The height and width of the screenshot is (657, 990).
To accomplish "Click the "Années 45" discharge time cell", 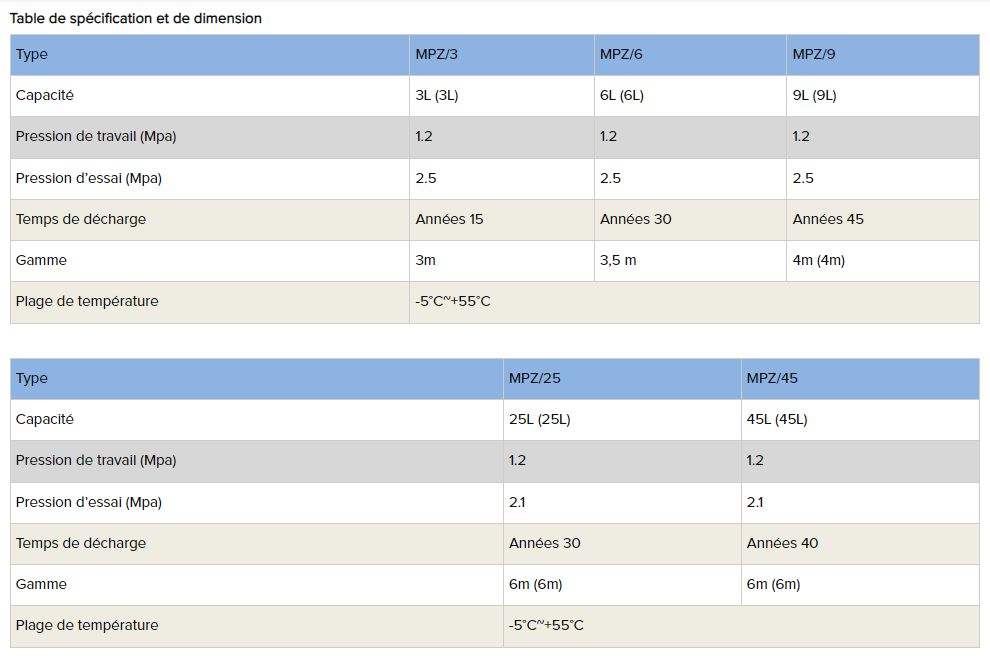I will (828, 219).
